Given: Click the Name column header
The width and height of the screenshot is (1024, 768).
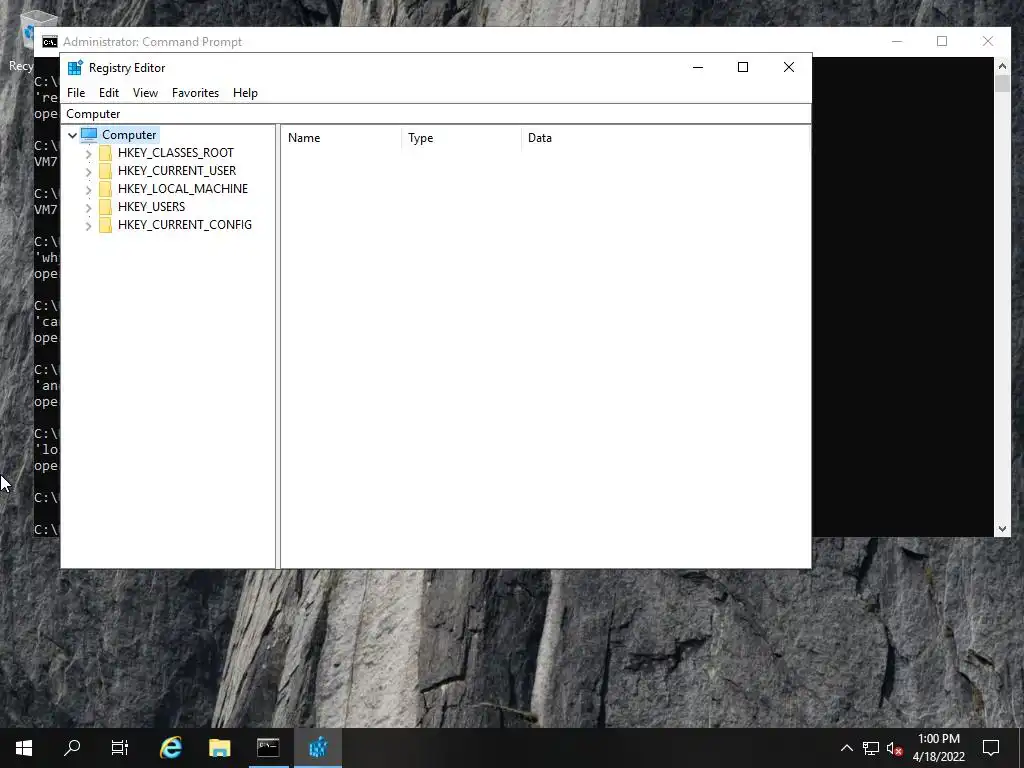Looking at the screenshot, I should pyautogui.click(x=342, y=138).
